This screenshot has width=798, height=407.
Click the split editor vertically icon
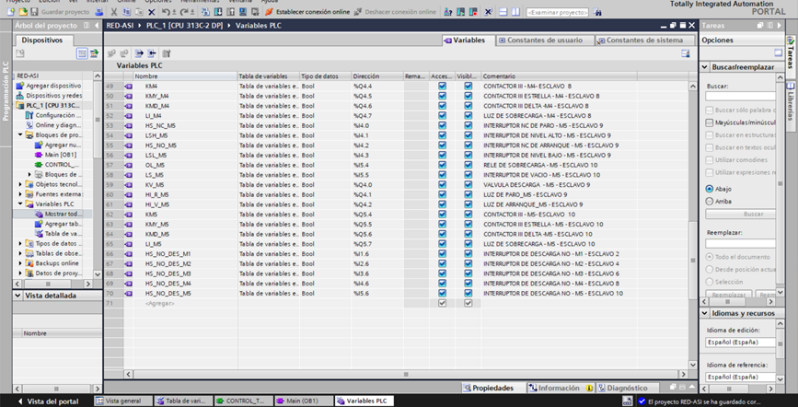point(516,12)
